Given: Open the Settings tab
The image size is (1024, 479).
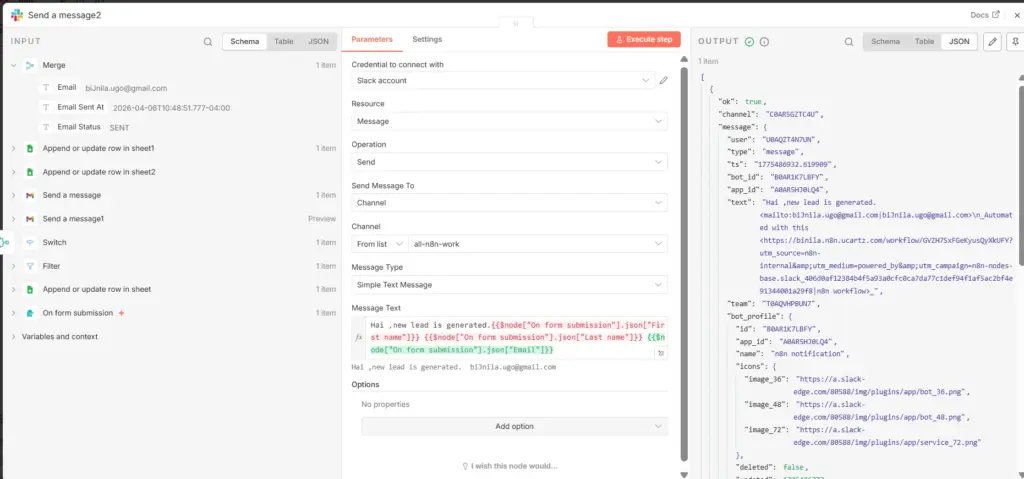Looking at the screenshot, I should tap(427, 39).
